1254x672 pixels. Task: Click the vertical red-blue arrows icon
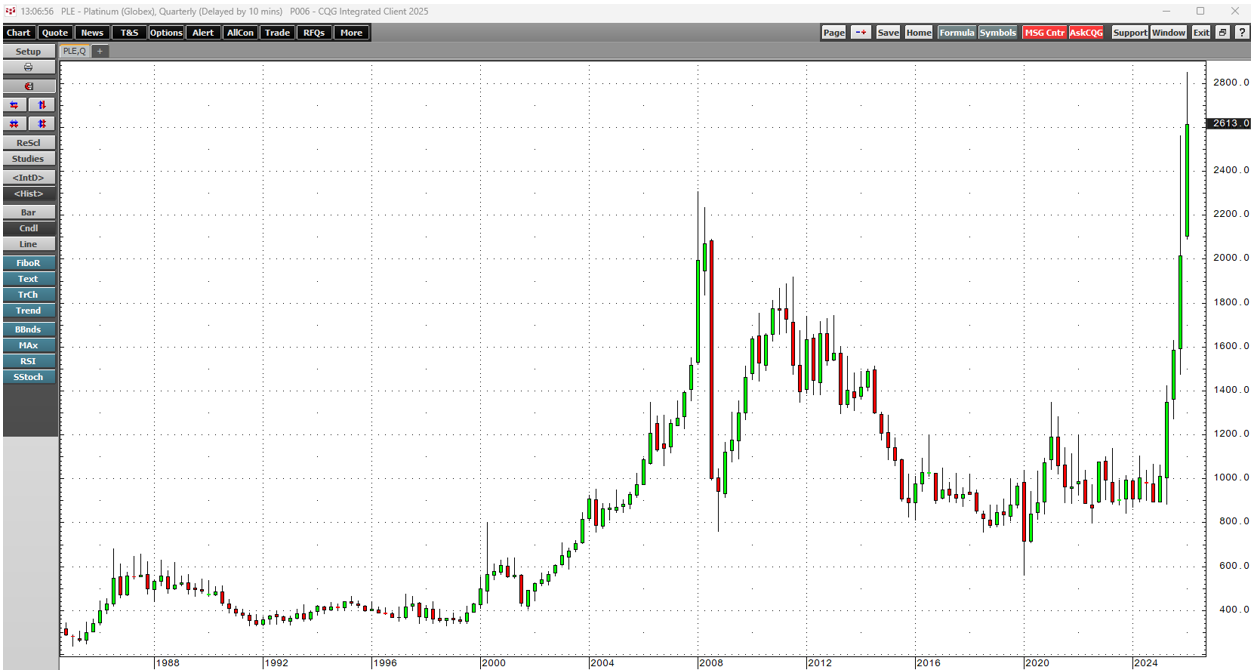coord(41,105)
